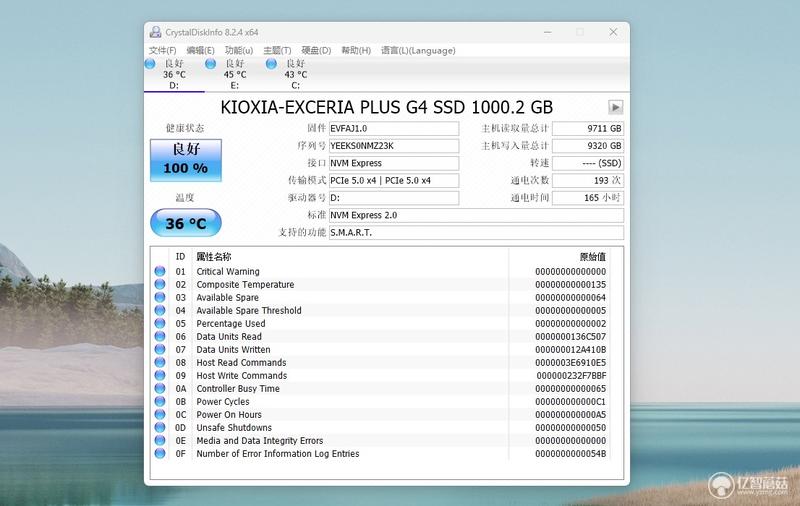Click the interface field NVM Express
This screenshot has height=506, width=800.
pyautogui.click(x=394, y=163)
